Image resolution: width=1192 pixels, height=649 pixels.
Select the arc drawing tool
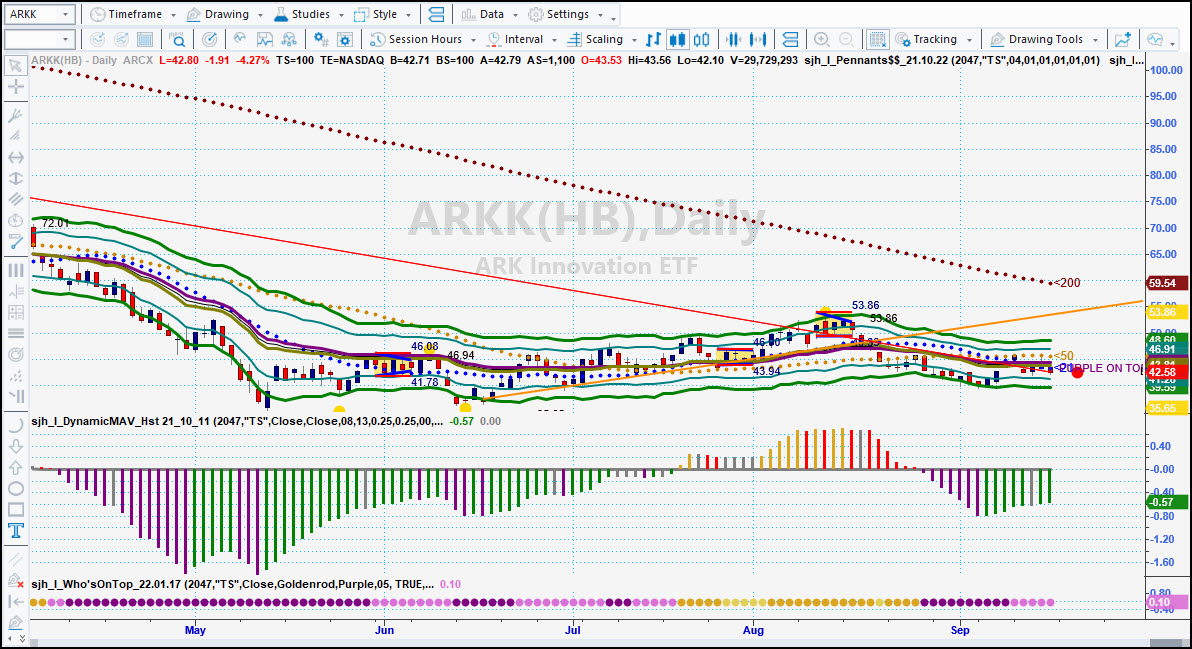(15, 425)
